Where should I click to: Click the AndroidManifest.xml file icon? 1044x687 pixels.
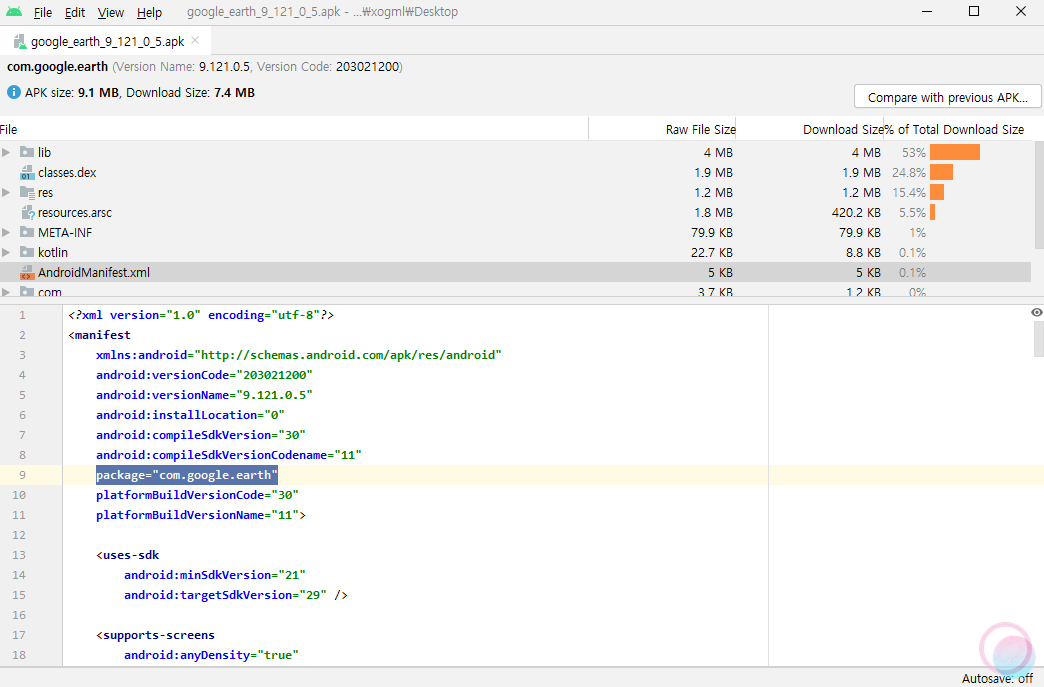click(27, 272)
